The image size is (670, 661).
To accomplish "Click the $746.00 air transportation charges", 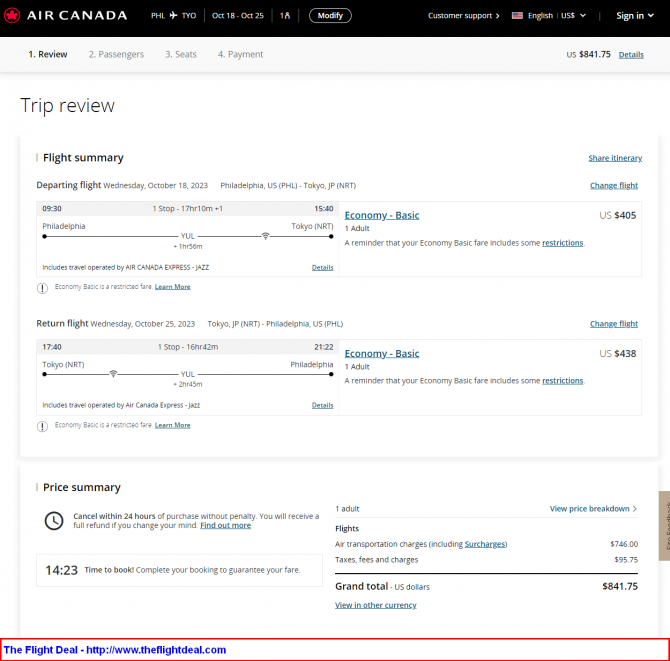I will point(624,544).
